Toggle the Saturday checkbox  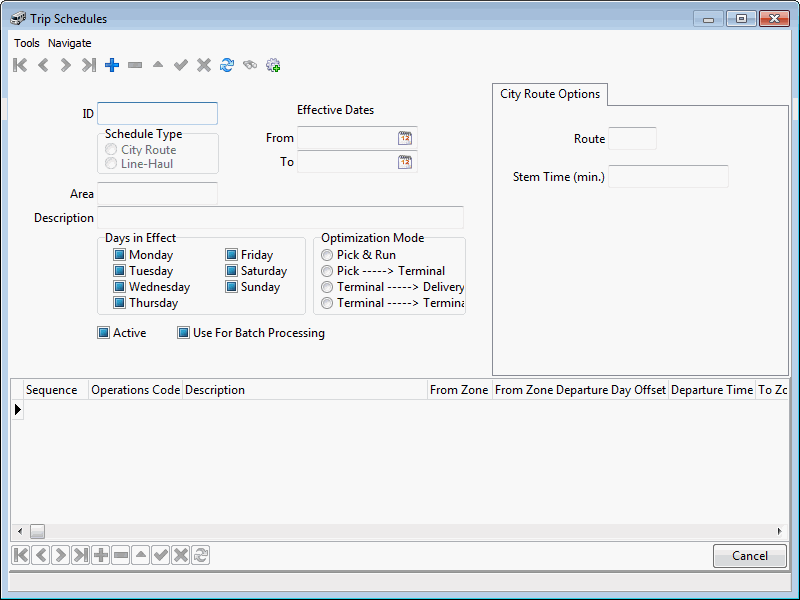[x=231, y=271]
